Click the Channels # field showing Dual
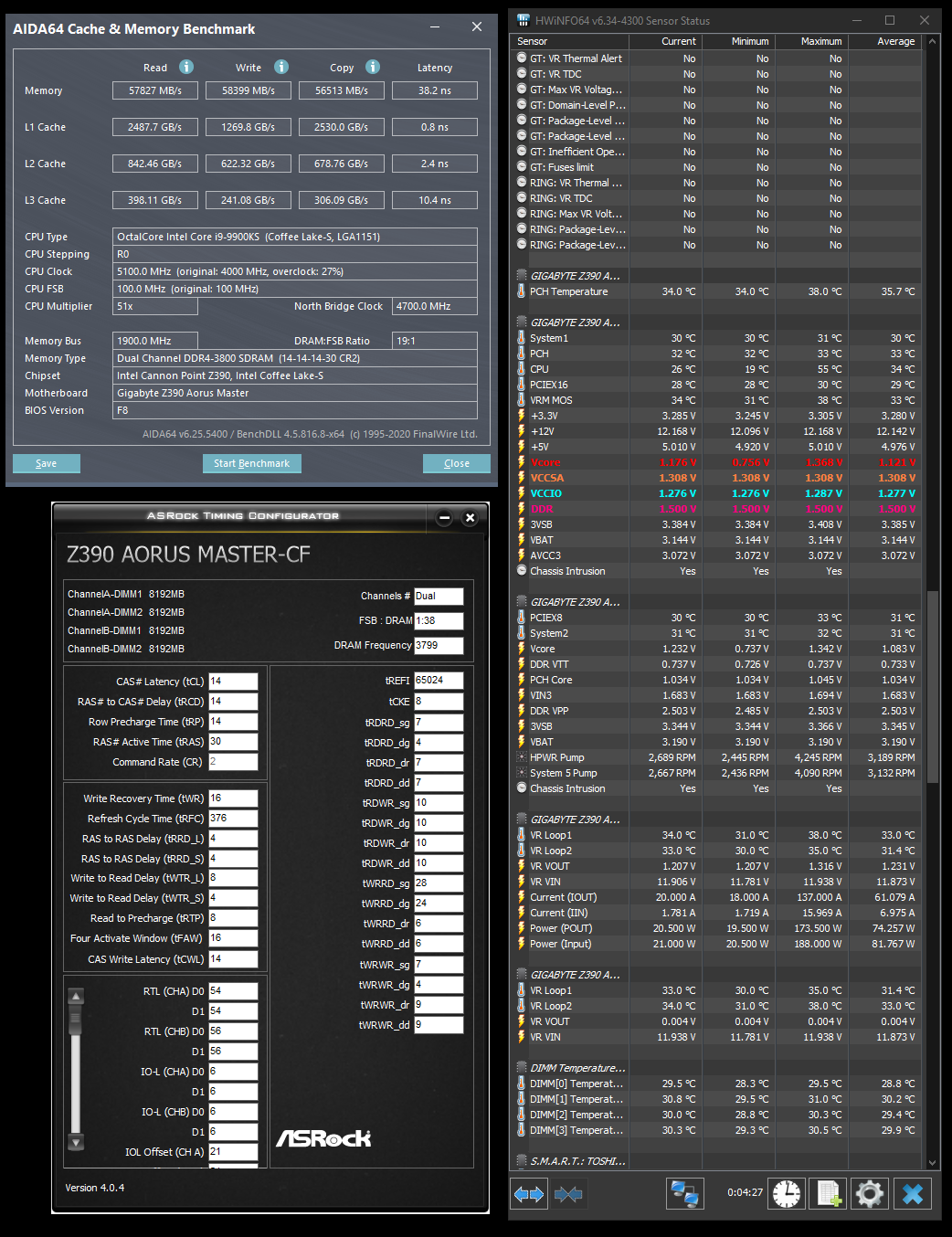The image size is (952, 1237). (x=439, y=596)
